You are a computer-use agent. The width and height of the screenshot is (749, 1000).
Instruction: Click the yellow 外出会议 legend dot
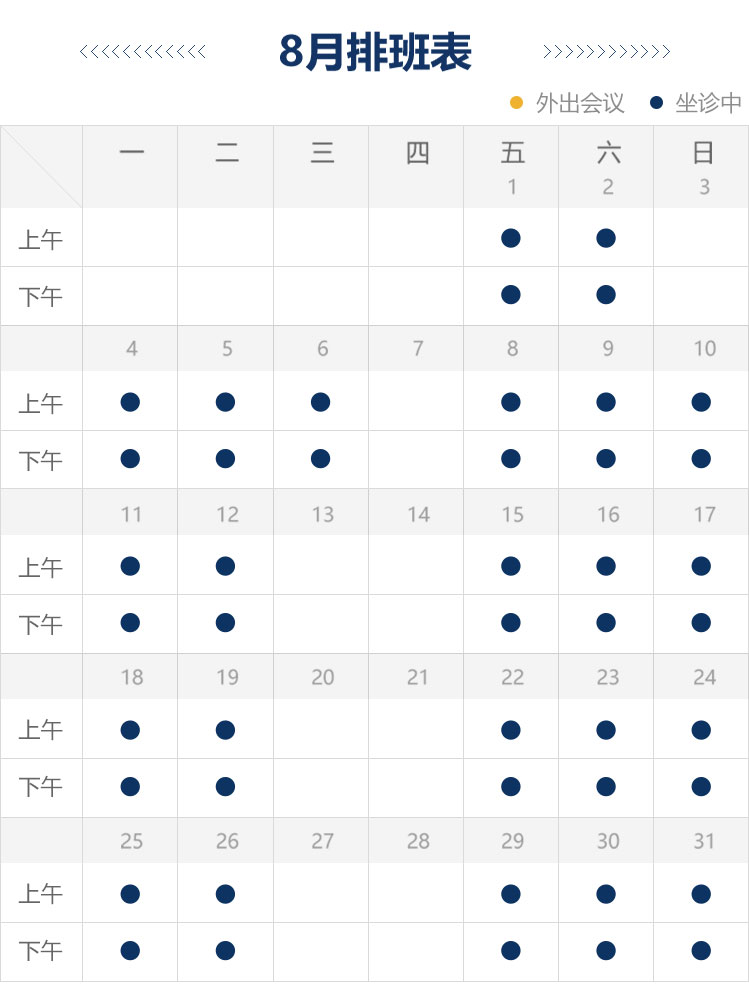[517, 103]
